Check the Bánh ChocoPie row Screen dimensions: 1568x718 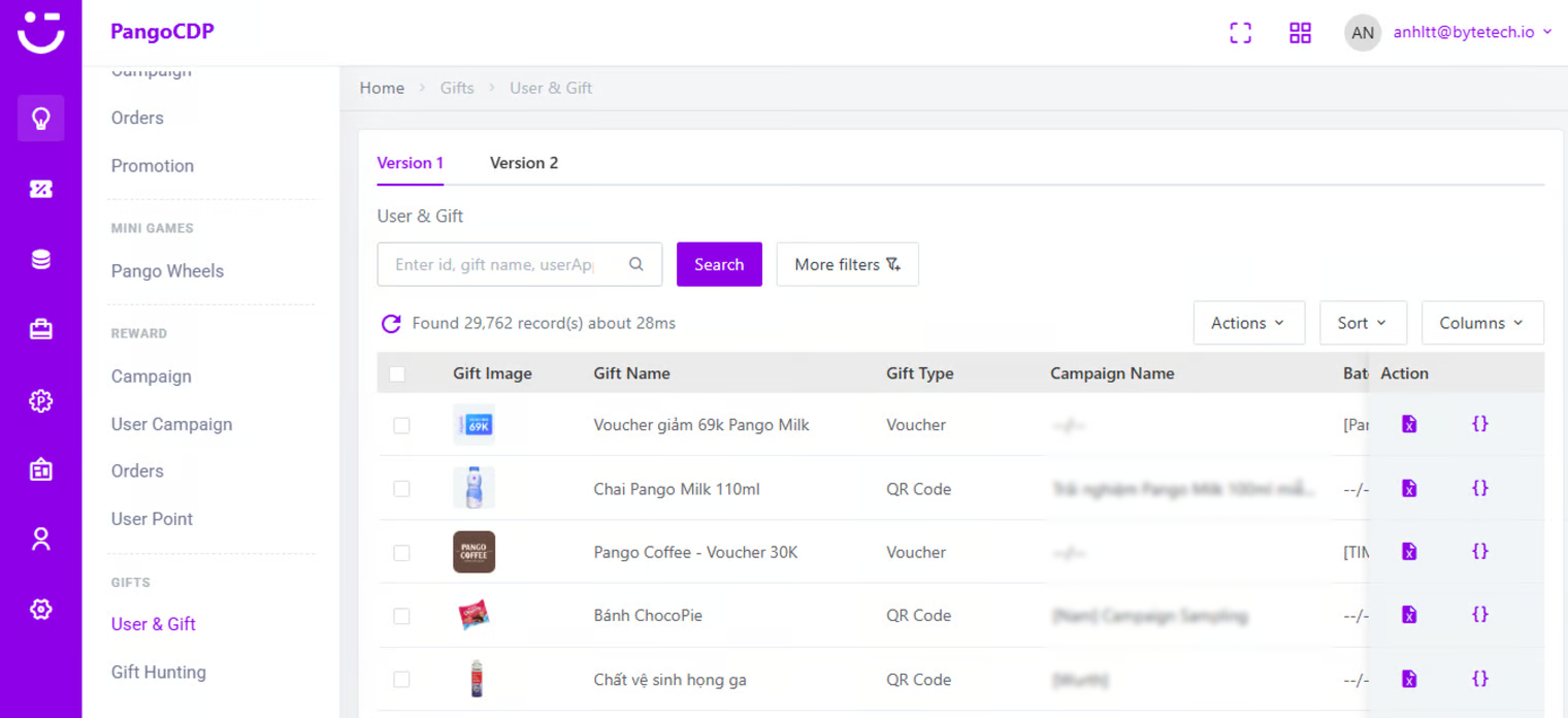tap(401, 616)
